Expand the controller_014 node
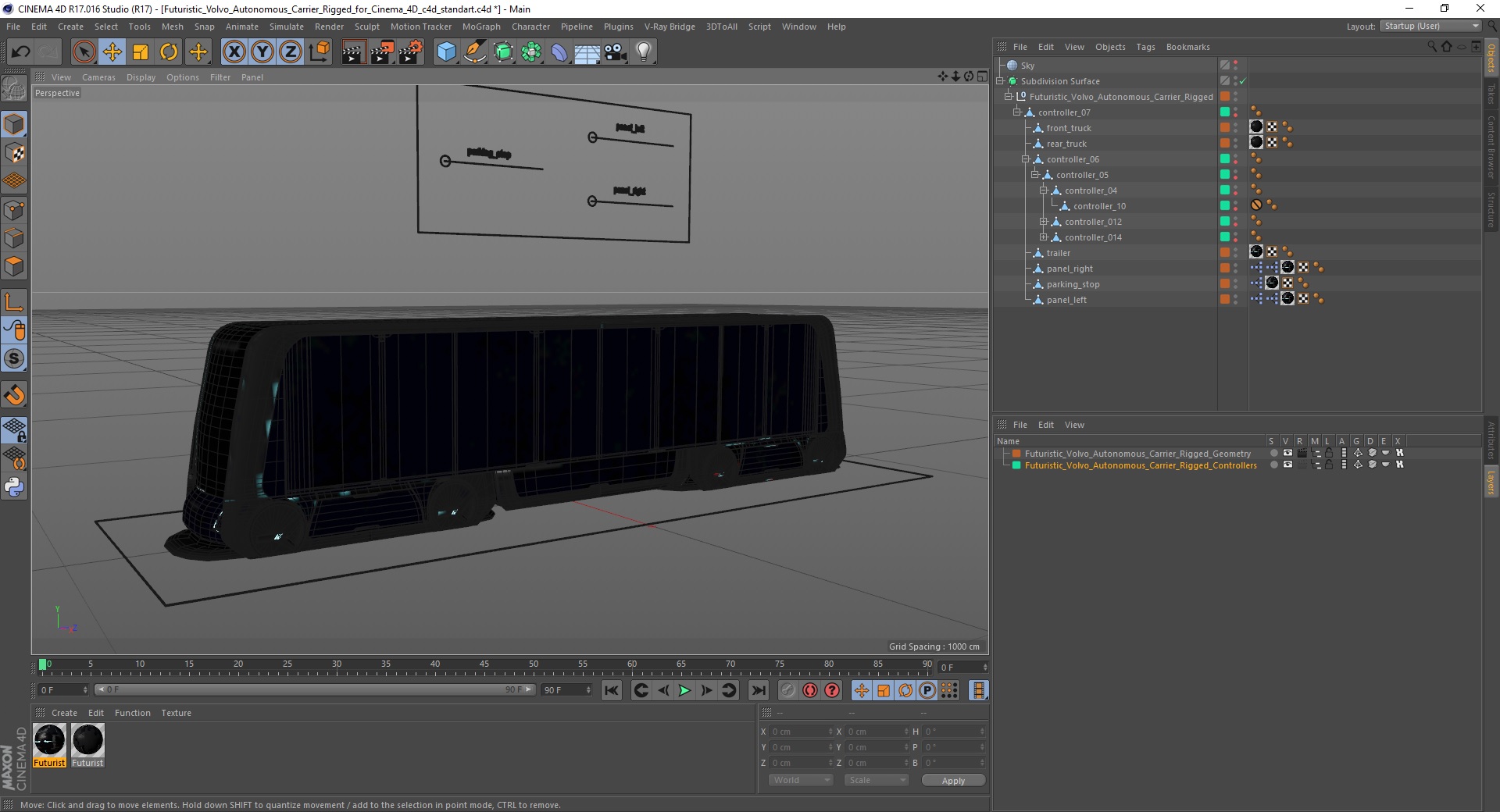This screenshot has width=1500, height=812. tap(1044, 237)
